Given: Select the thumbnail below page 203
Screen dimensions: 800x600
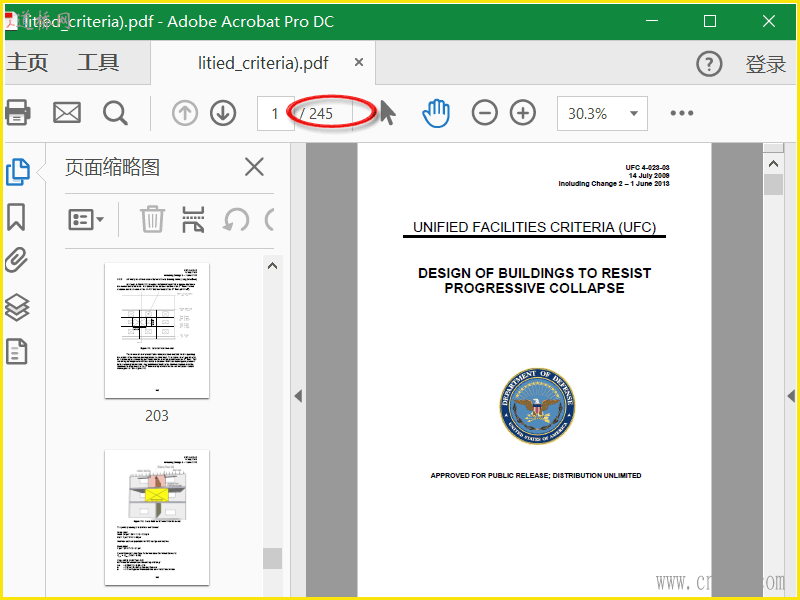Looking at the screenshot, I should (157, 517).
